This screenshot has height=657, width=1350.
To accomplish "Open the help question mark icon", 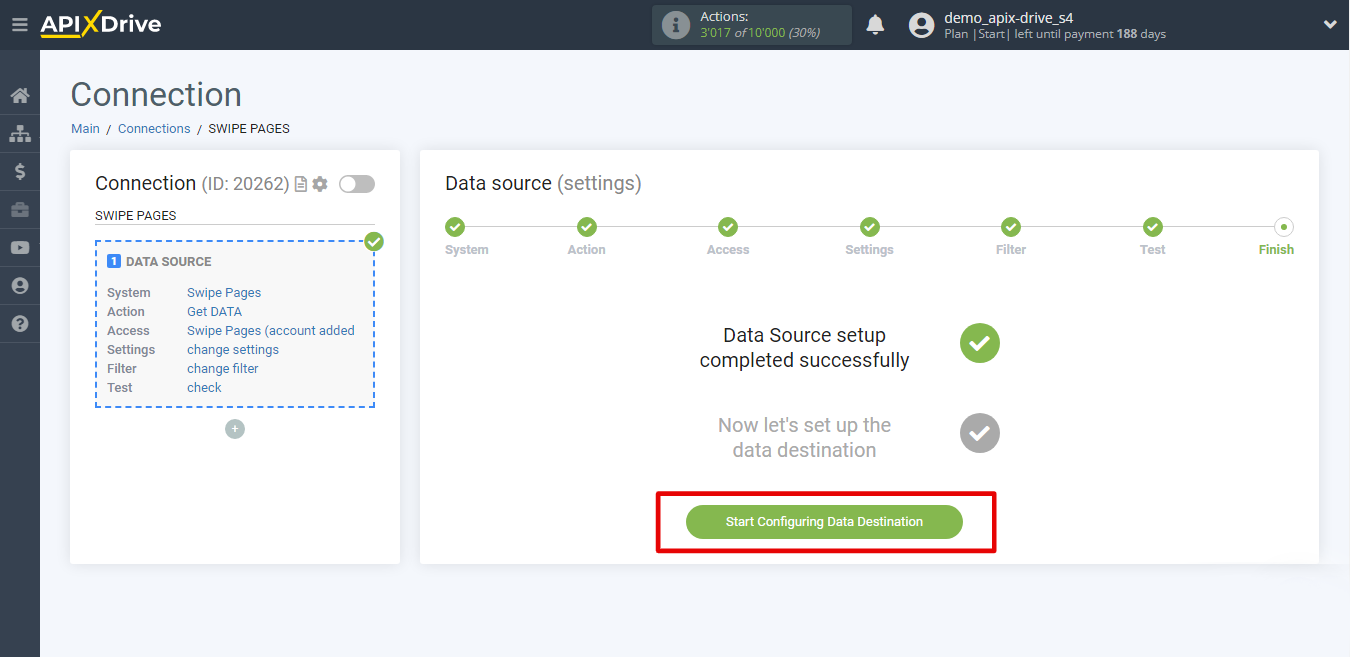I will (20, 324).
